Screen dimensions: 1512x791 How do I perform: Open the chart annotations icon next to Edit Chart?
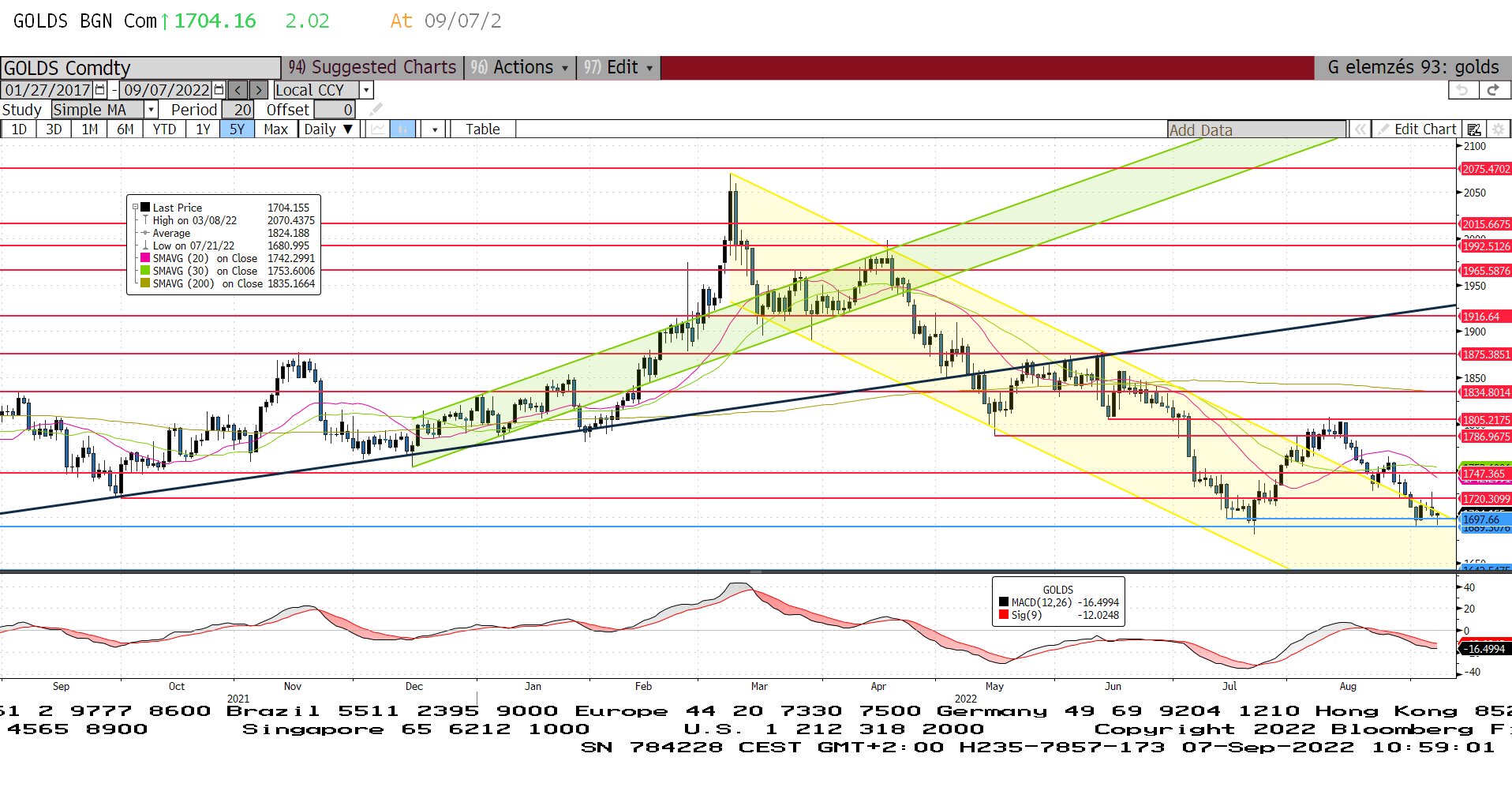point(1474,129)
